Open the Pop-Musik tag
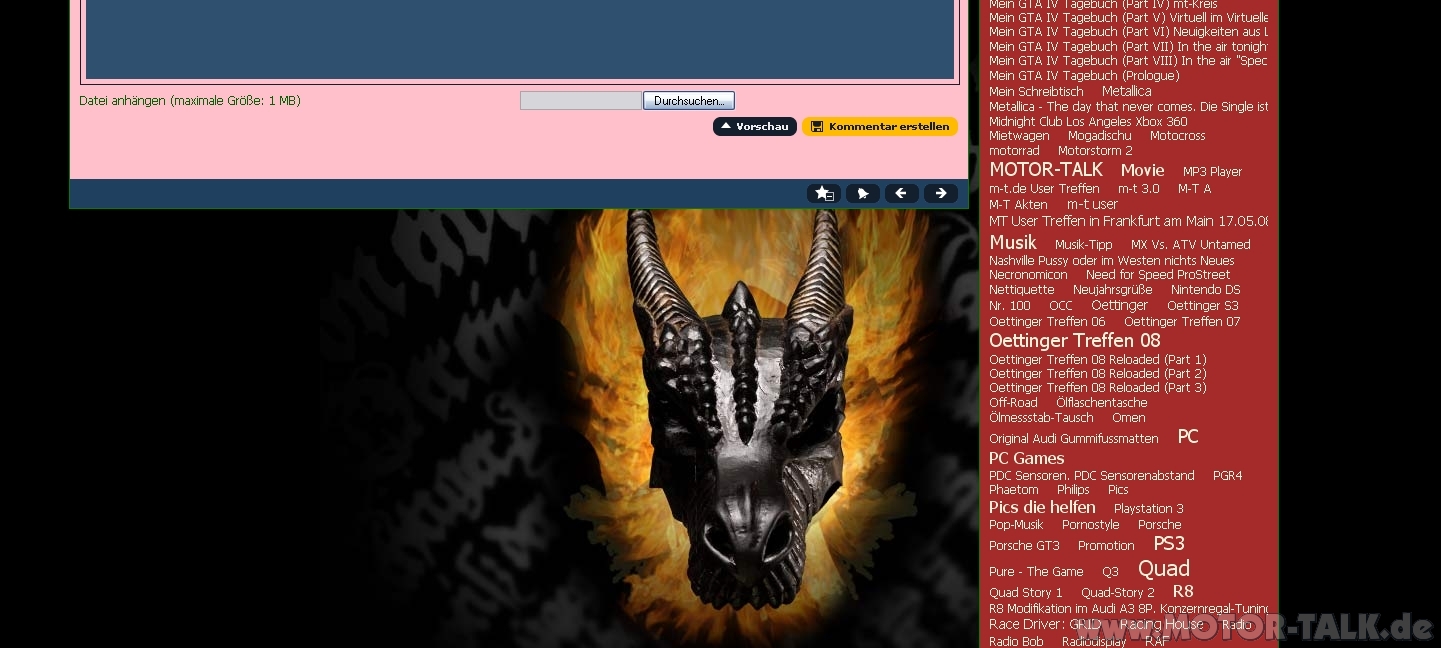Viewport: 1441px width, 648px height. tap(1016, 525)
